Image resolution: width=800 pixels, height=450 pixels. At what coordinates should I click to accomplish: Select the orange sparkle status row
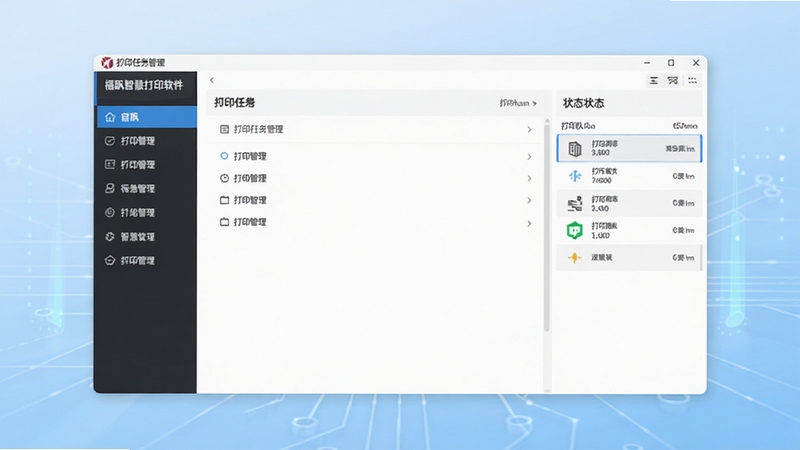click(x=629, y=258)
